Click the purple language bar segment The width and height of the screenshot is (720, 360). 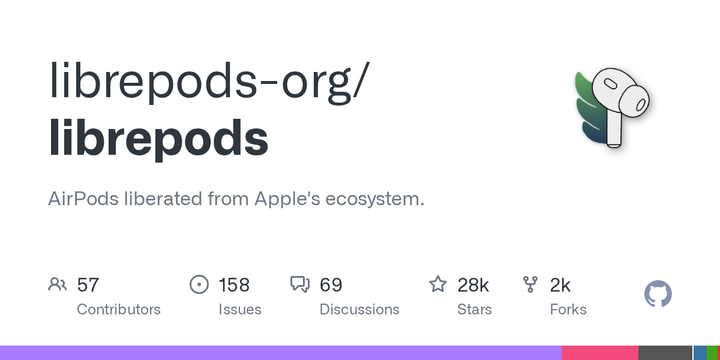tap(281, 353)
